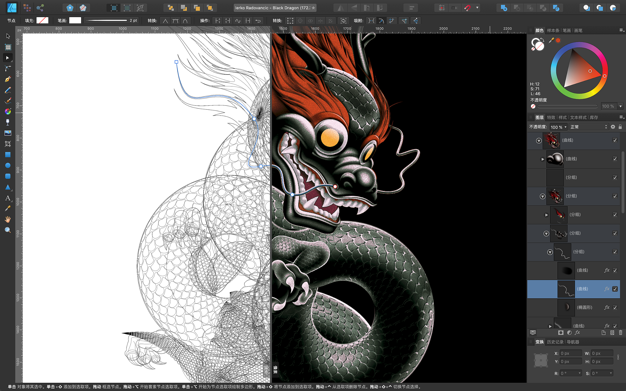Expand the helmet-thumbnail curve layer
This screenshot has width=626, height=391.
point(542,159)
